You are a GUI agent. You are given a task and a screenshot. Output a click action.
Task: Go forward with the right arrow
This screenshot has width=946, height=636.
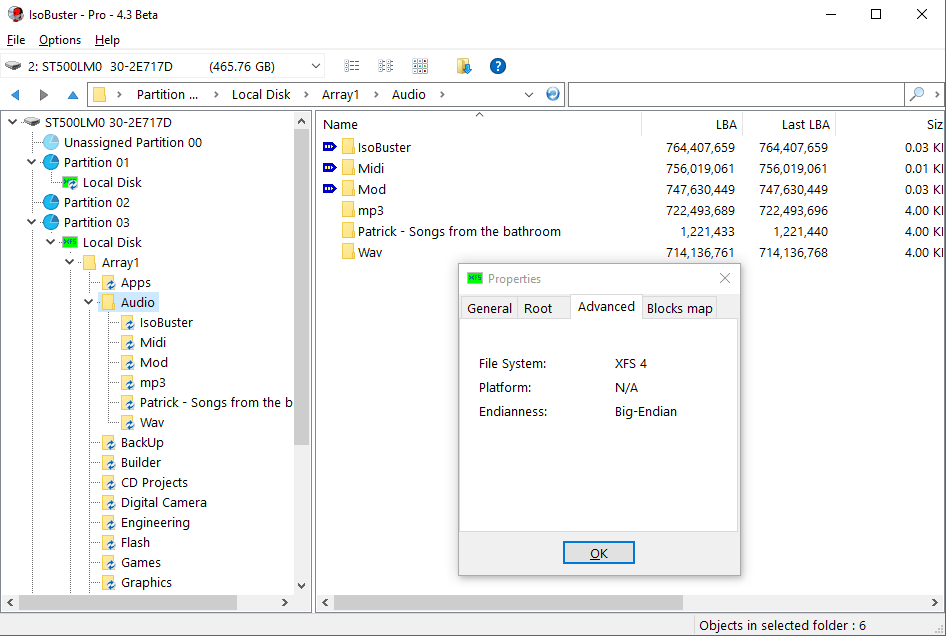43,95
